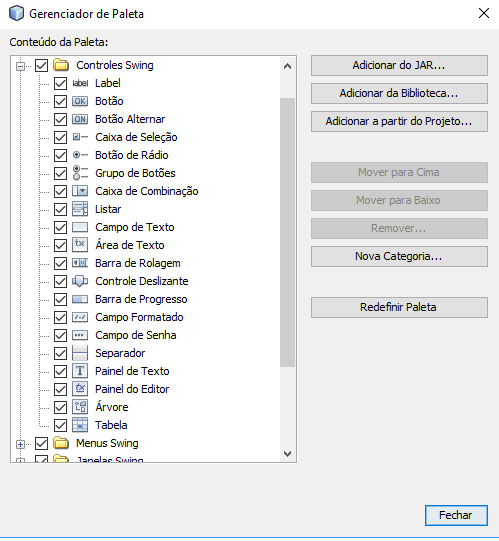This screenshot has height=541, width=499.
Task: Click the Botão OK icon
Action: point(80,101)
